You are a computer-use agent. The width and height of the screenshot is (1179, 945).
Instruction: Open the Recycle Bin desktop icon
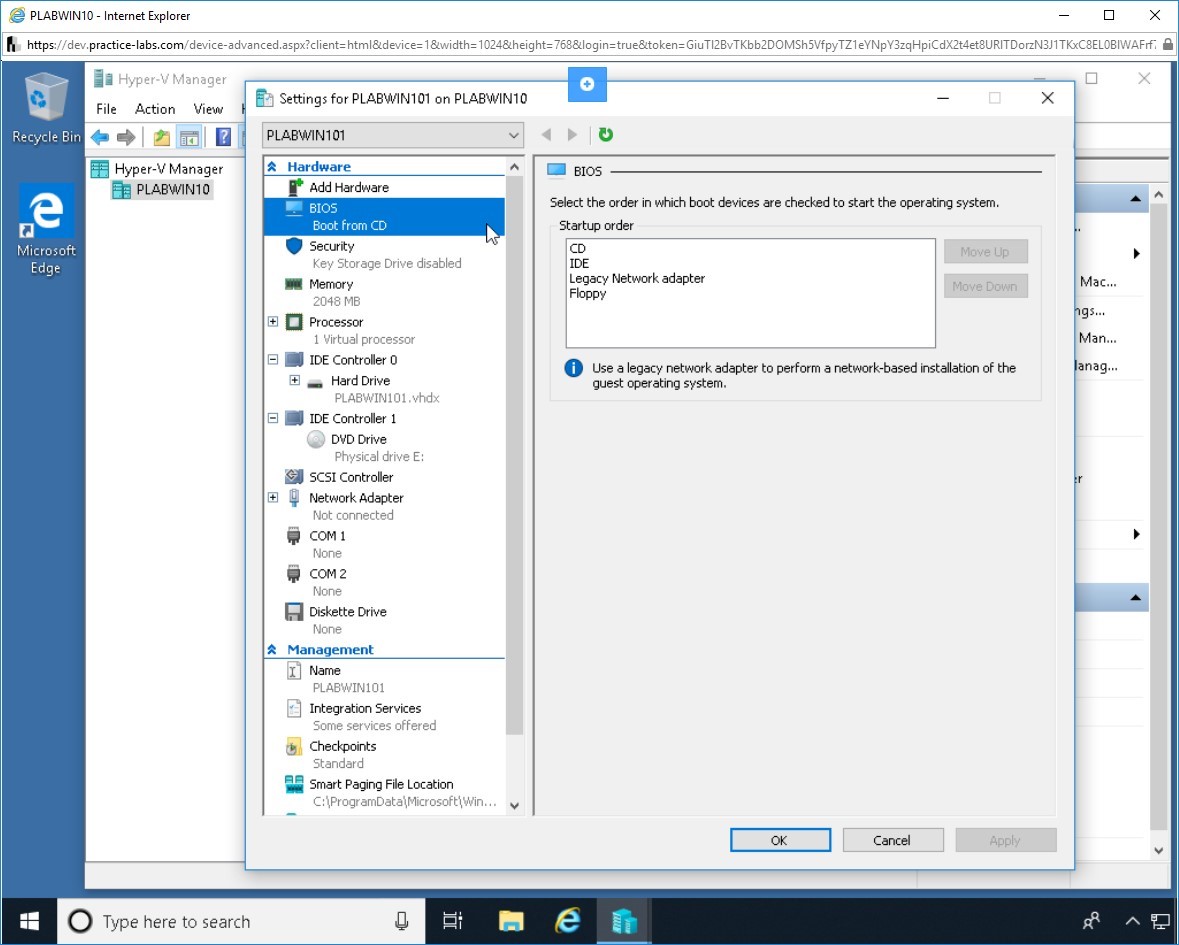tap(46, 108)
